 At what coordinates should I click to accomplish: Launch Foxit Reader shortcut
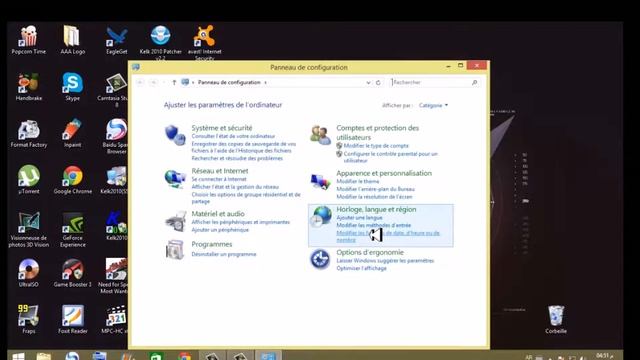click(72, 319)
